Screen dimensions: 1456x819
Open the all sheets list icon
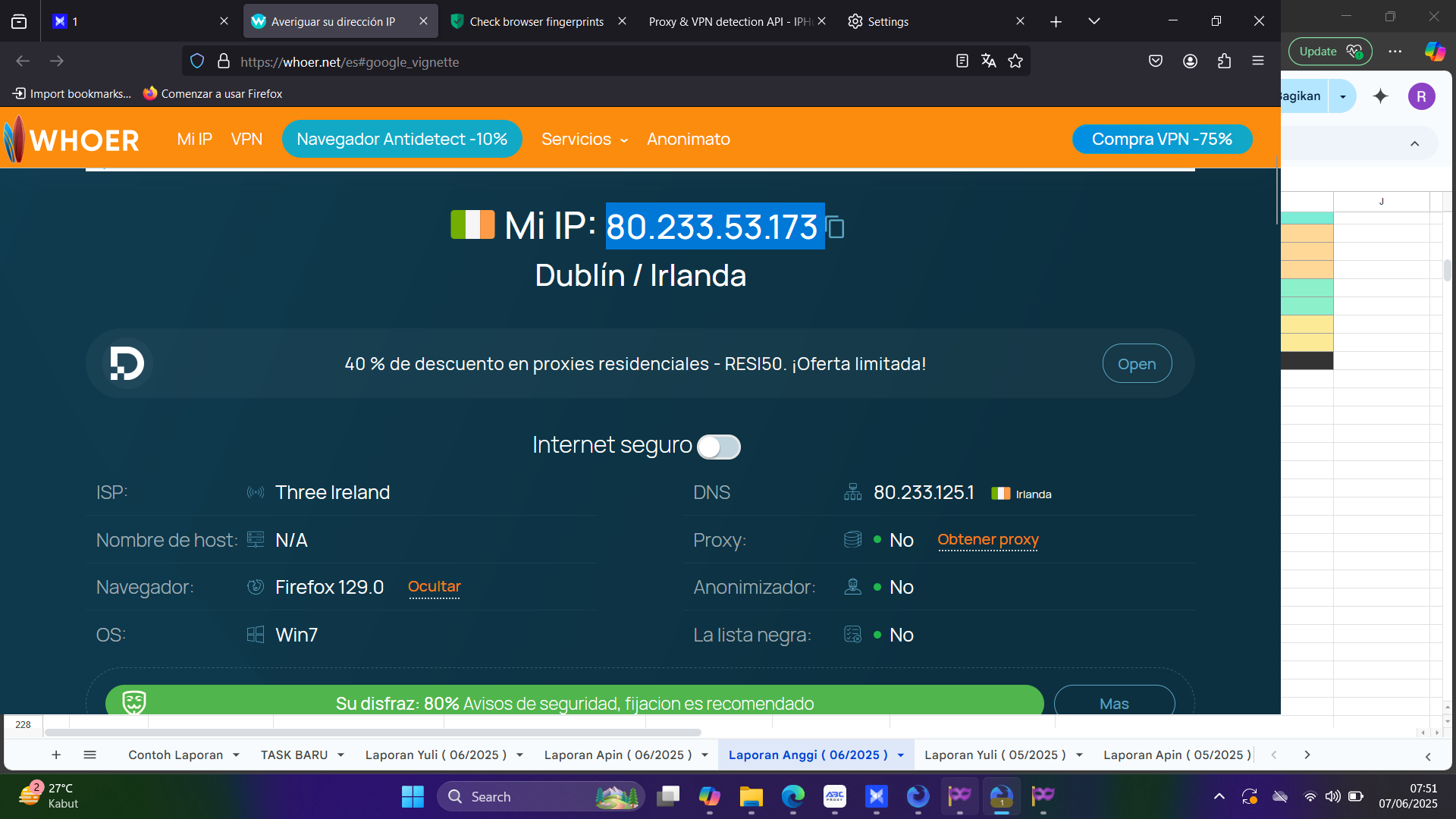click(89, 755)
